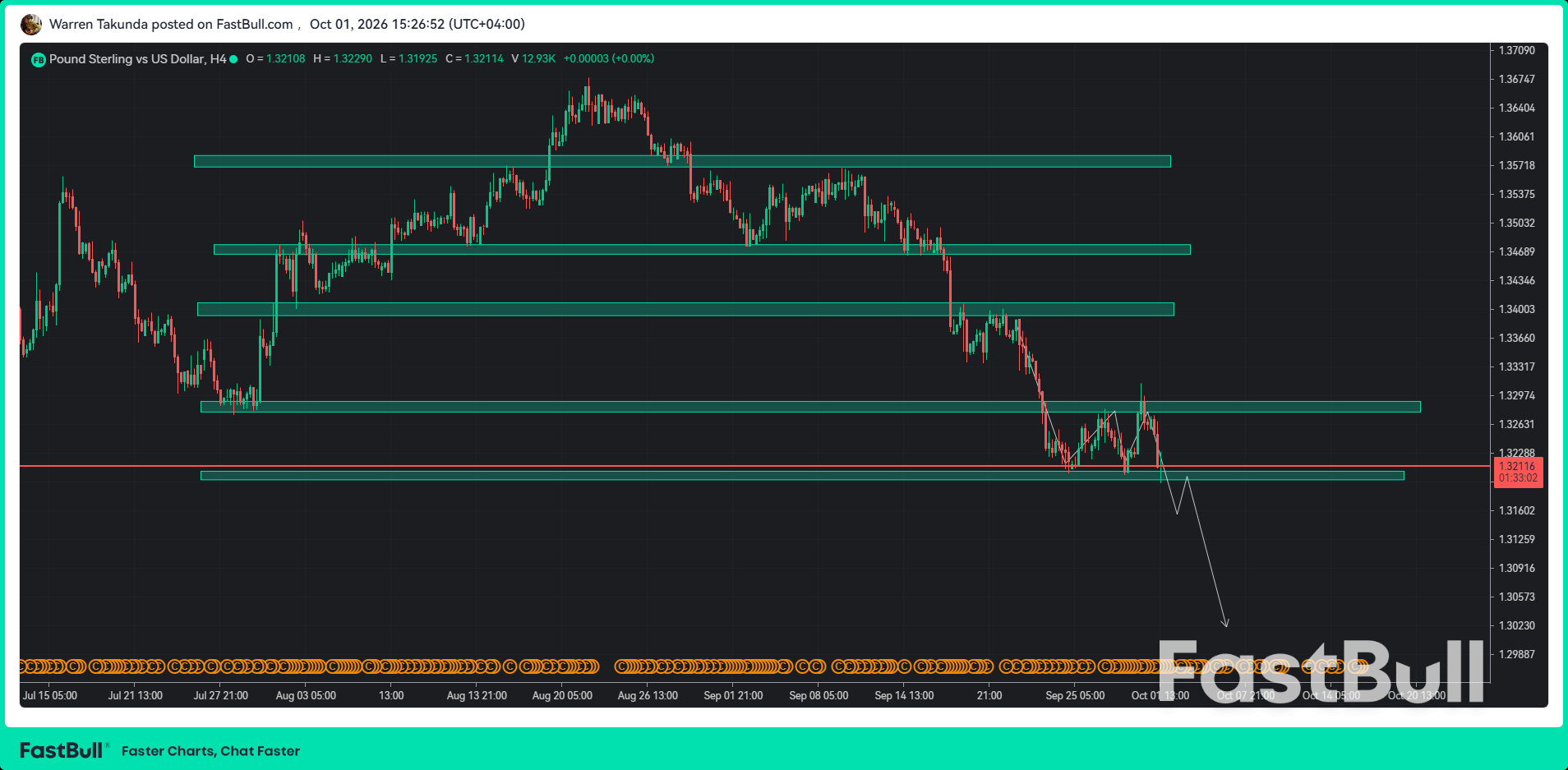This screenshot has height=770, width=1568.
Task: Click the FastBull logo in the bottom banner
Action: (64, 750)
